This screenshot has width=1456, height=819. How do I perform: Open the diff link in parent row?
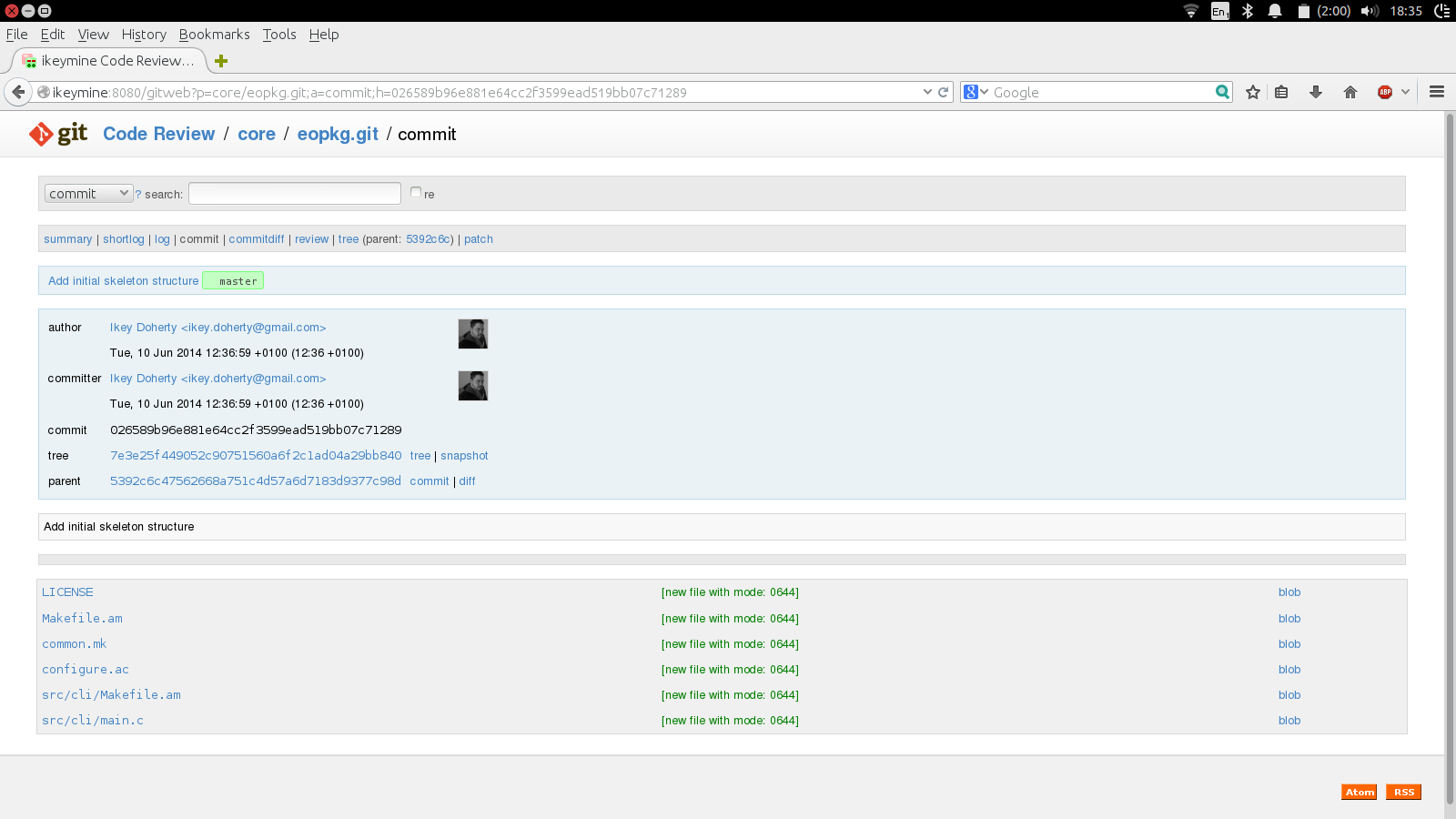coord(467,481)
